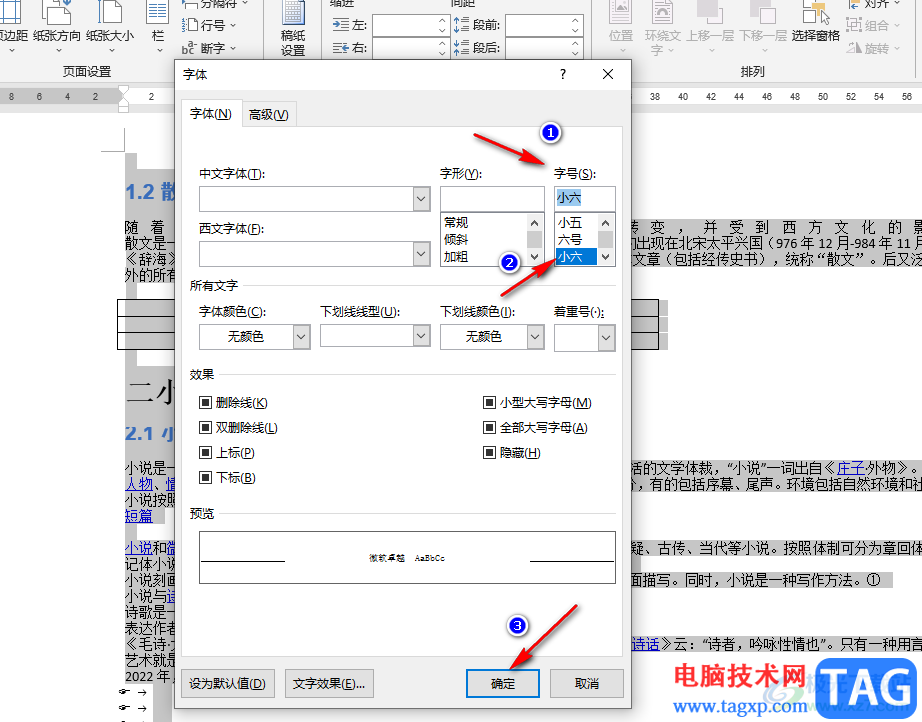Open the columns (栏) menu
This screenshot has width=922, height=722.
tap(158, 28)
